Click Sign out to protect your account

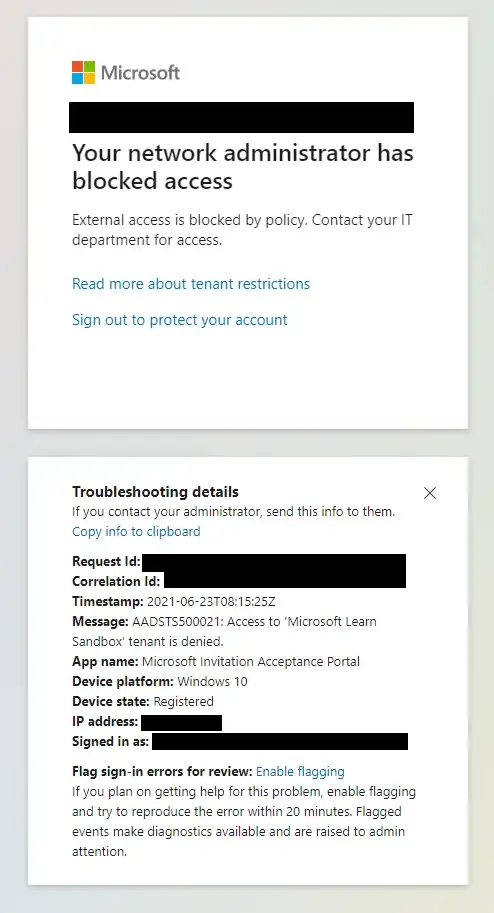(179, 320)
